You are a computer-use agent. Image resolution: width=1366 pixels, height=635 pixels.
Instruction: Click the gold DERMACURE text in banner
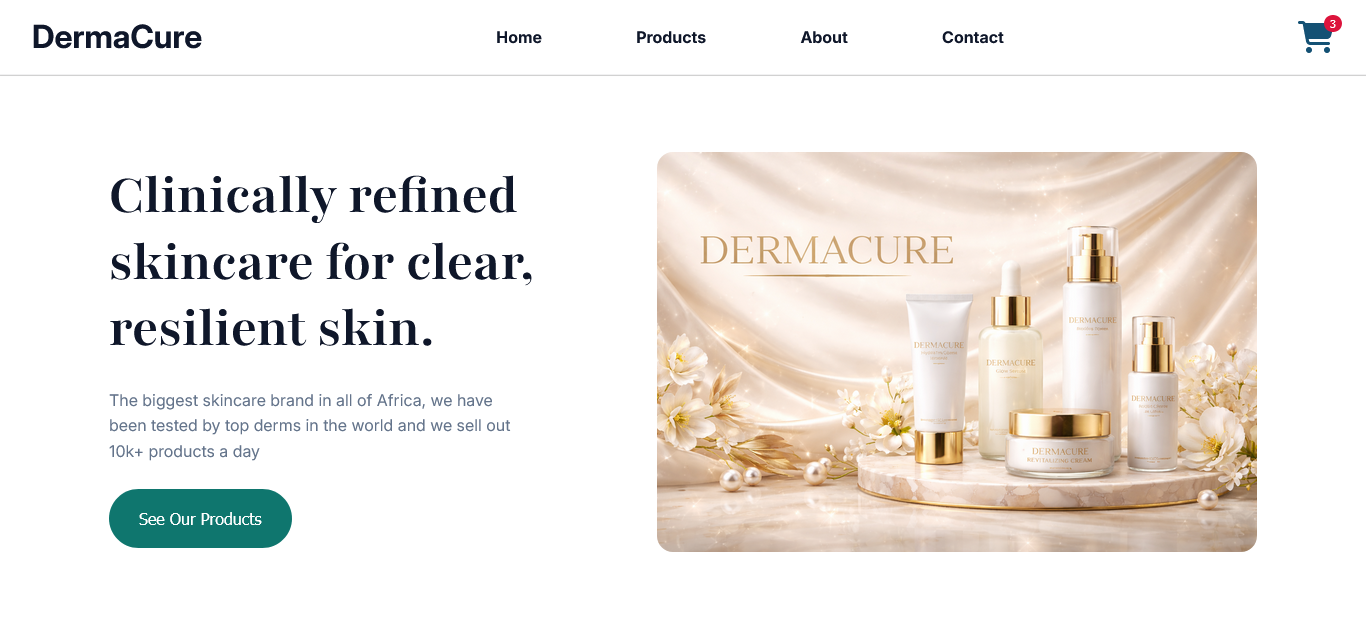click(x=826, y=251)
